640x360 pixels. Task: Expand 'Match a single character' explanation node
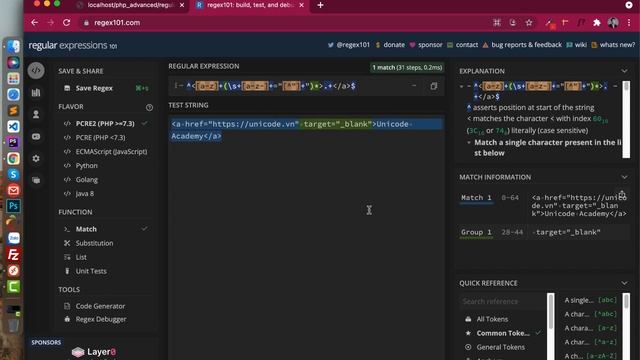469,142
